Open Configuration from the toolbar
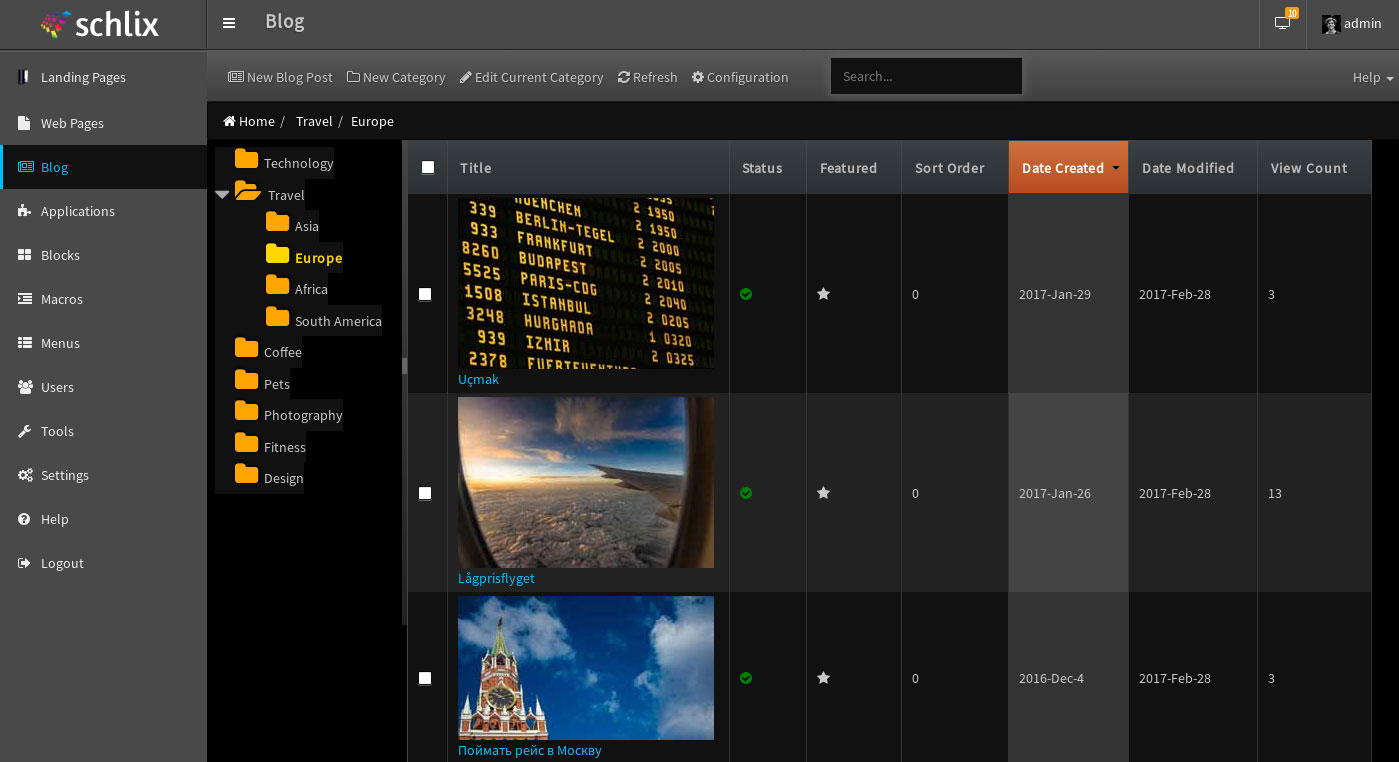Screen dimensions: 1399x762 (740, 77)
